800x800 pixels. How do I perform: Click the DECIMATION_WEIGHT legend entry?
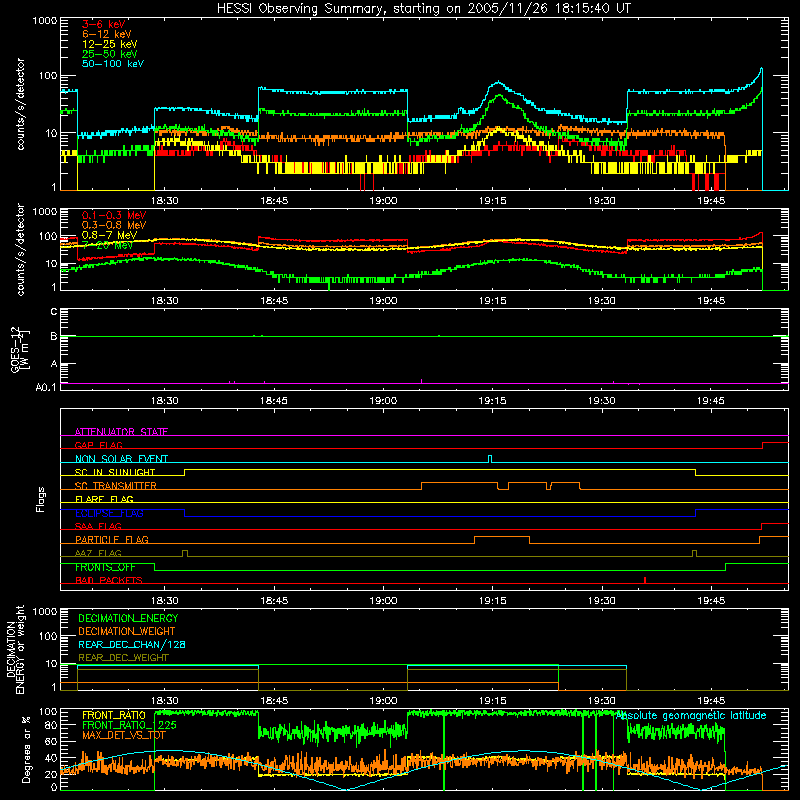(x=127, y=631)
